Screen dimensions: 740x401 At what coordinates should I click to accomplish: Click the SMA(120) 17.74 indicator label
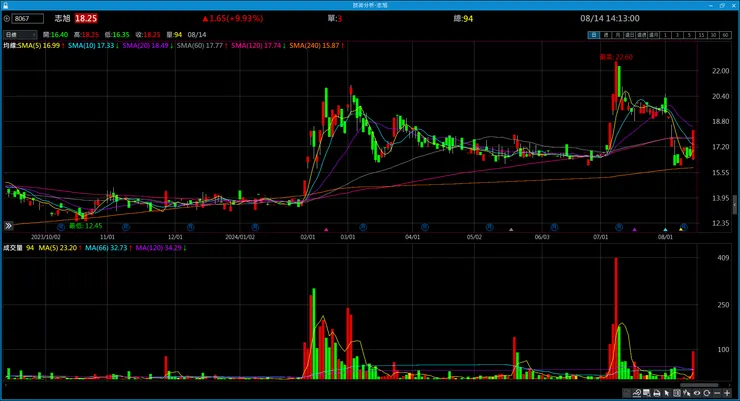[x=258, y=46]
